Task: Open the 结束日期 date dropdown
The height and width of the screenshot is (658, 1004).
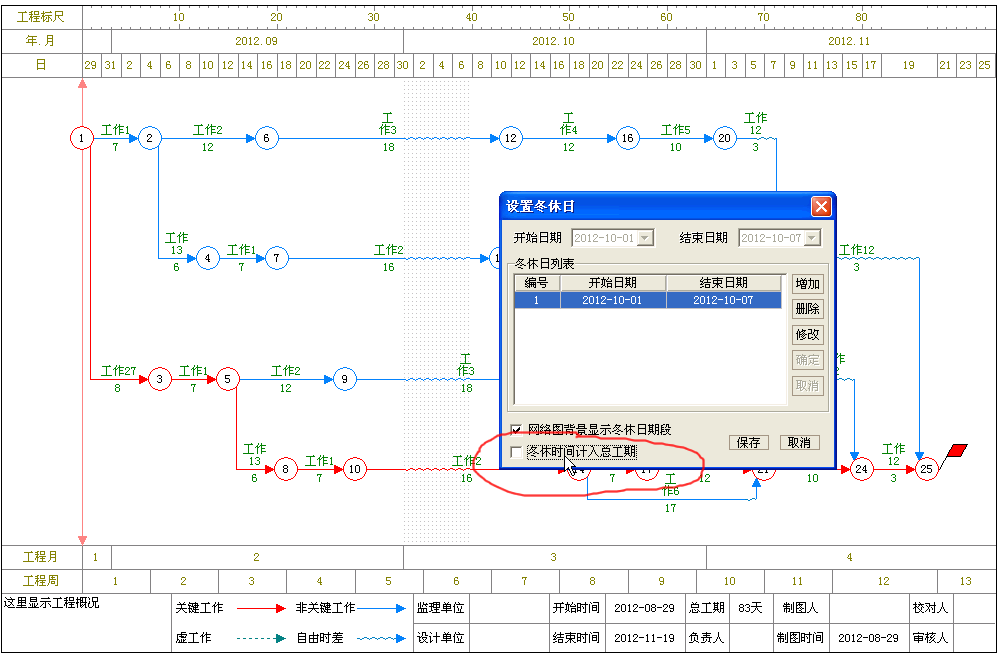Action: tap(812, 238)
